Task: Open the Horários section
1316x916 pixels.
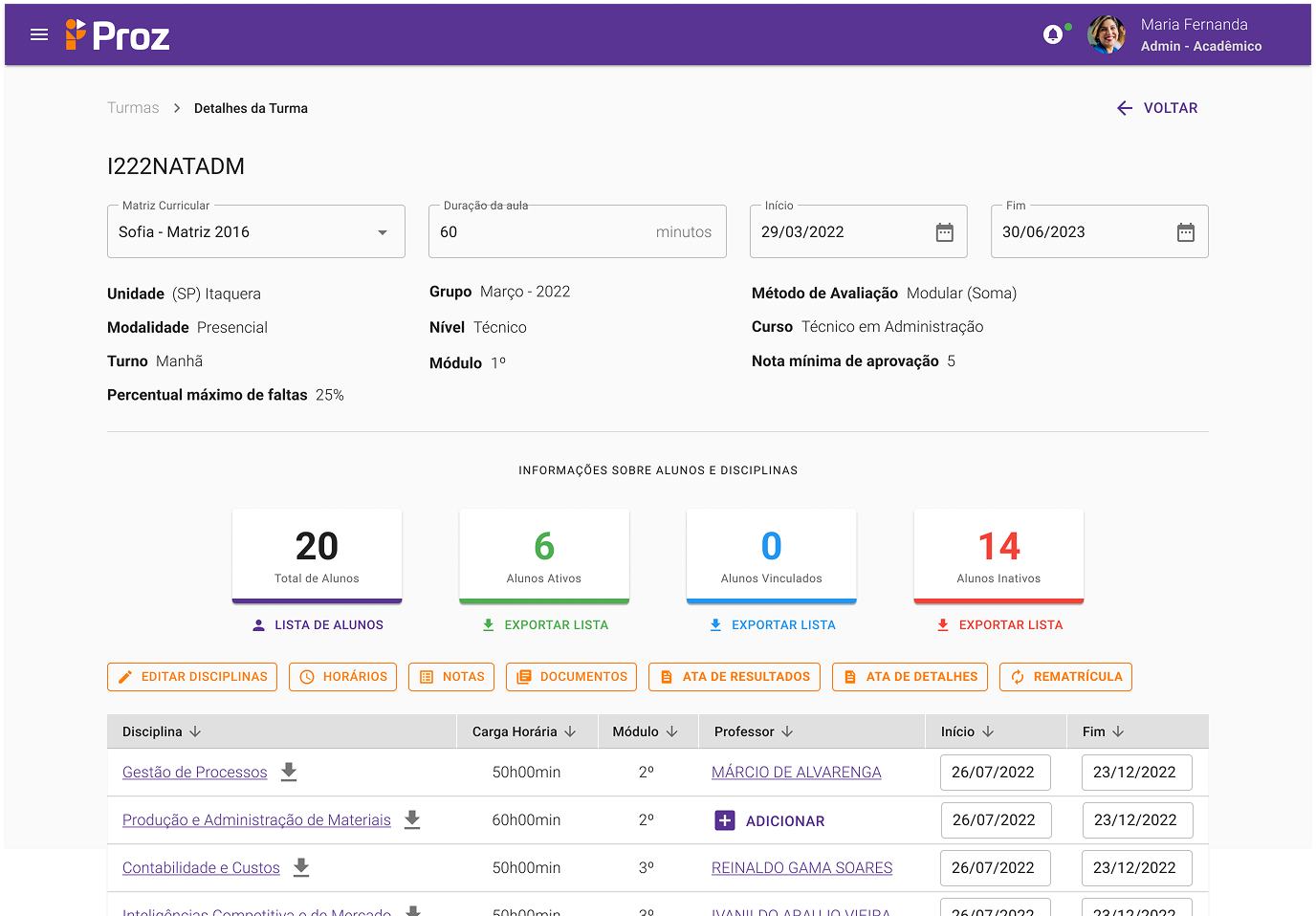Action: [342, 677]
